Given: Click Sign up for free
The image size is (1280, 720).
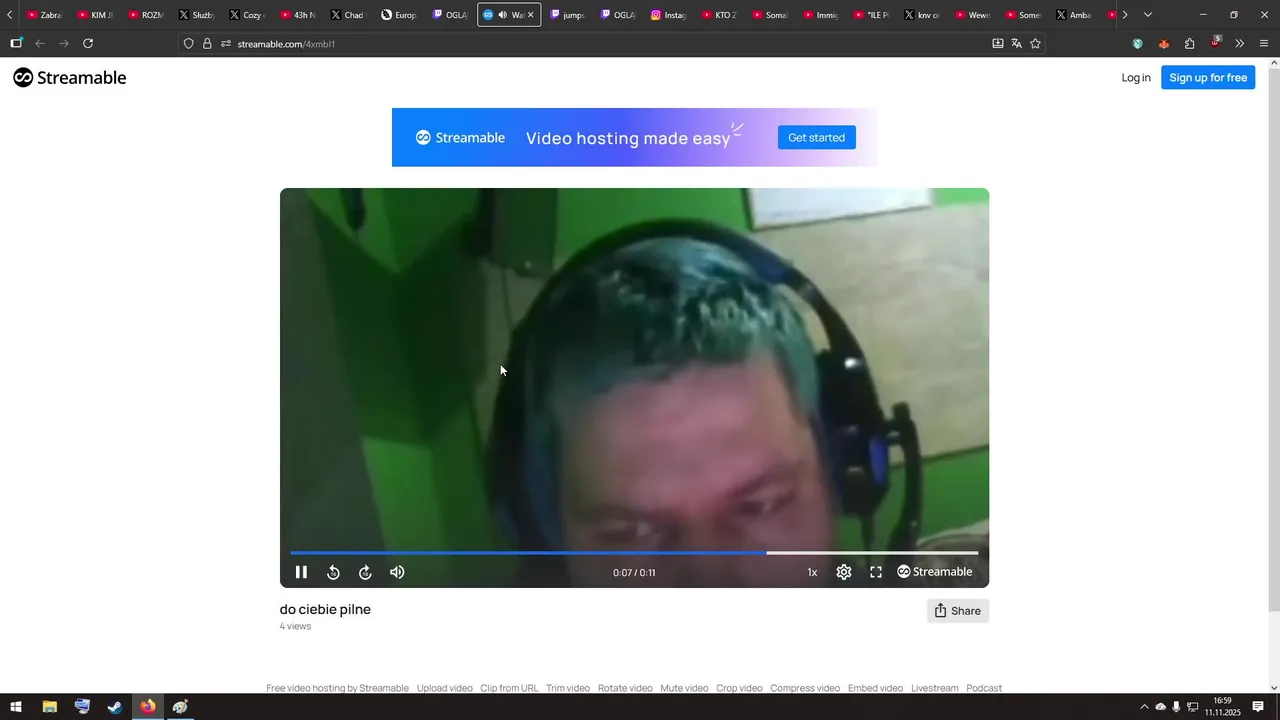Looking at the screenshot, I should point(1208,78).
